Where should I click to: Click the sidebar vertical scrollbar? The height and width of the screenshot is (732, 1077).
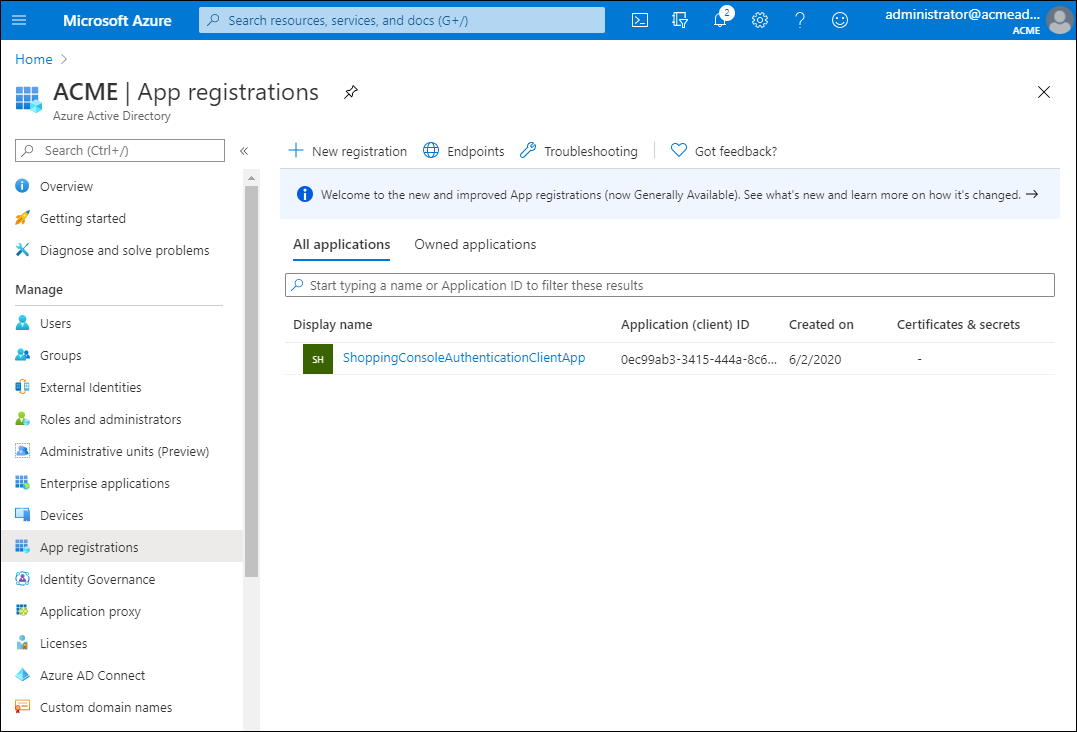pos(251,380)
